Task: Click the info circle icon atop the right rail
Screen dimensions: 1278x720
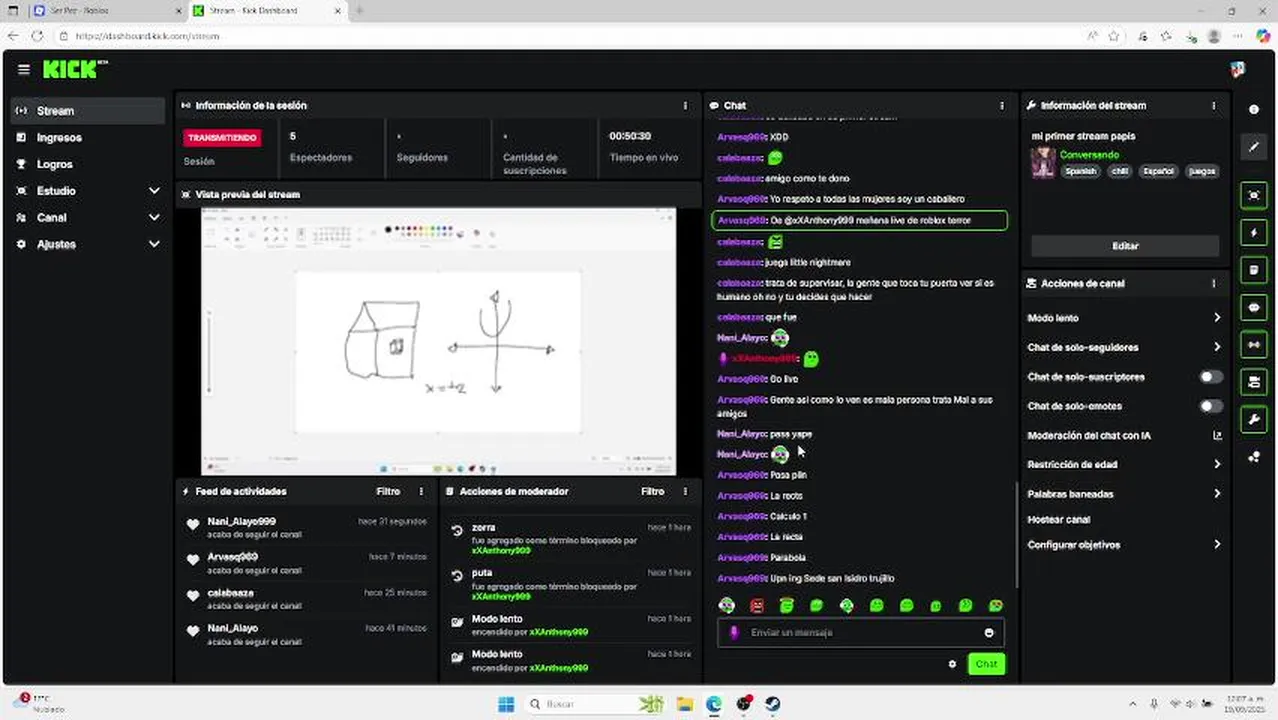Action: pos(1254,109)
